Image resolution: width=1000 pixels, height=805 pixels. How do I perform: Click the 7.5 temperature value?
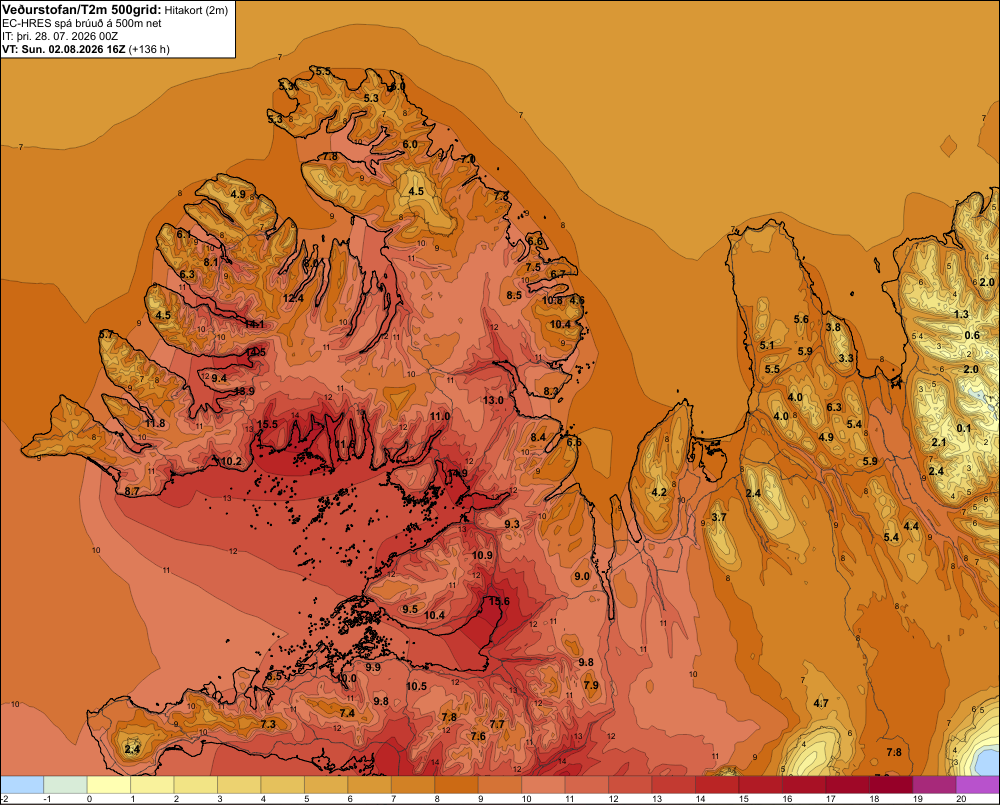(x=533, y=267)
